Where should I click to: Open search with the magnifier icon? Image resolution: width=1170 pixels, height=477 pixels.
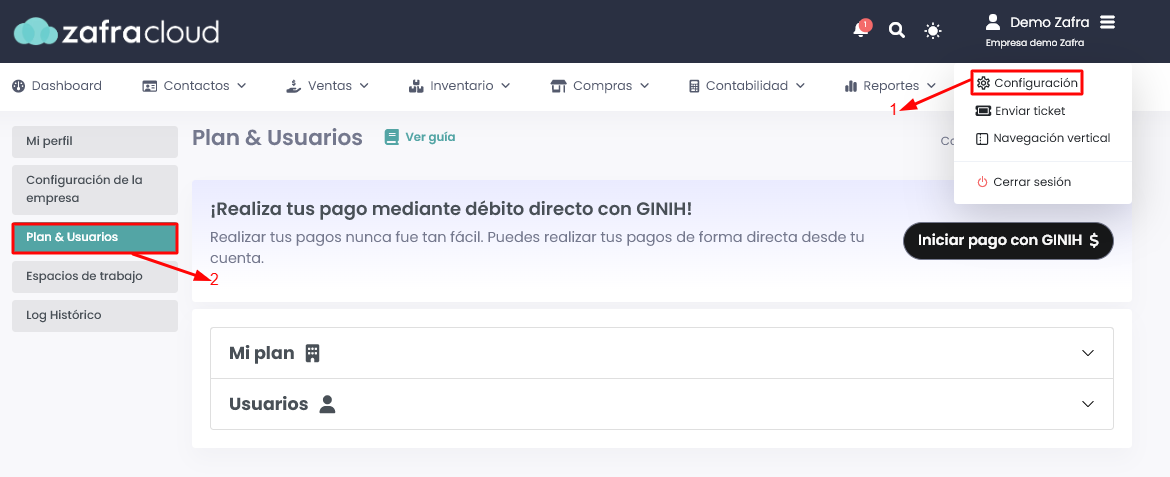tap(897, 30)
